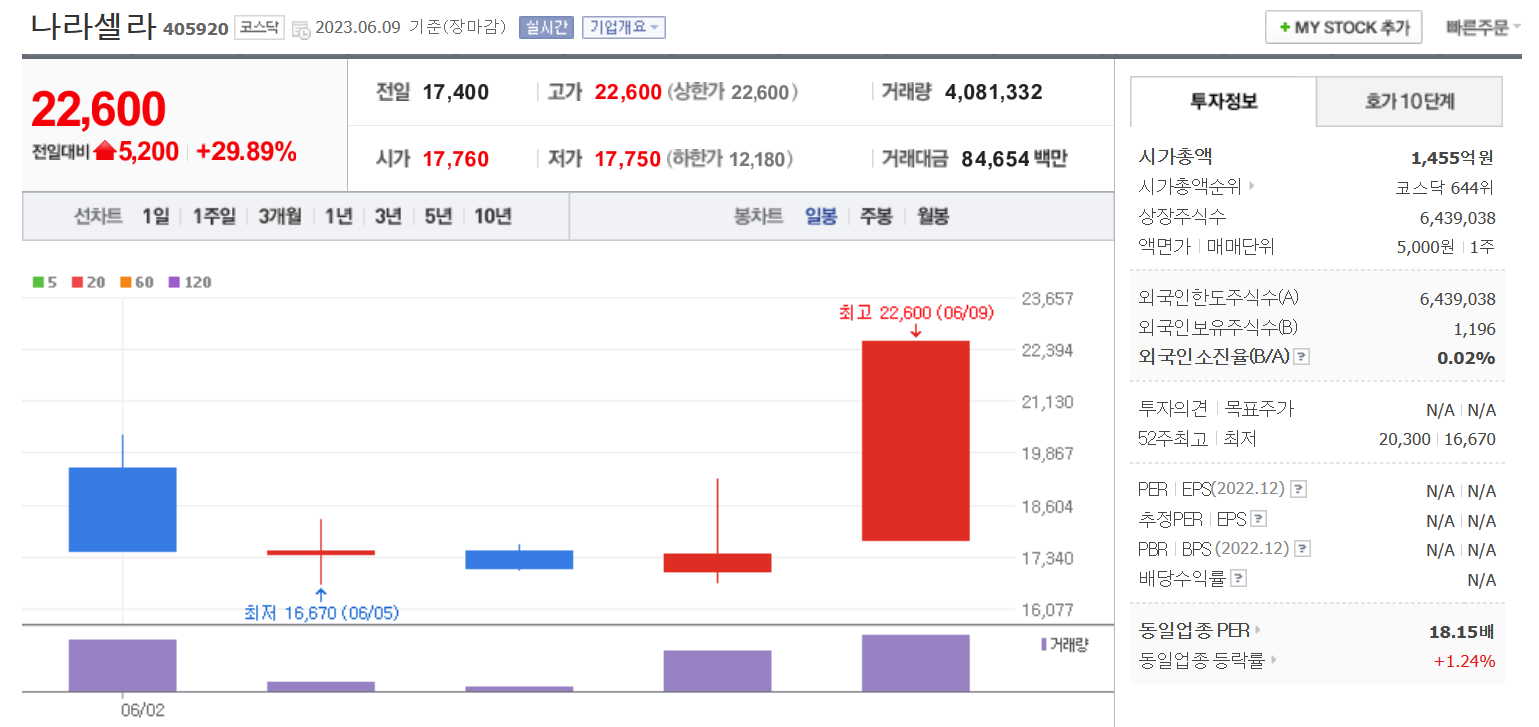The height and width of the screenshot is (727, 1539).
Task: Select the 10년 line chart period
Action: (493, 216)
